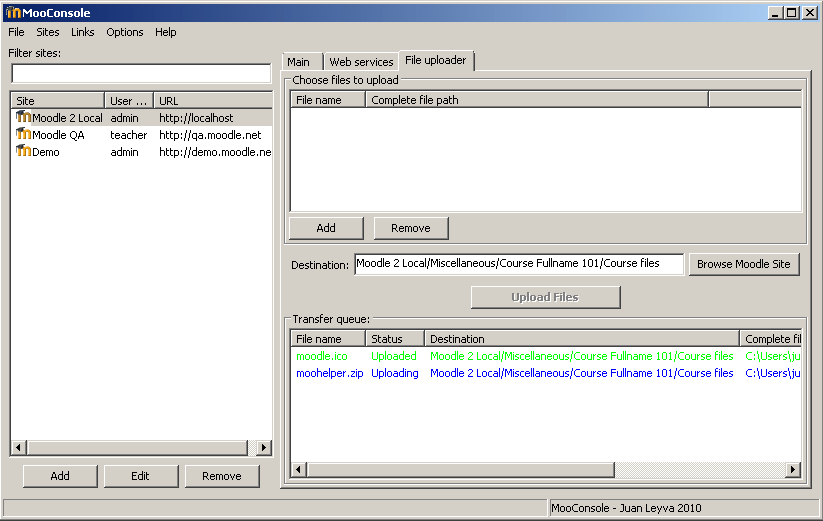Click the transfer queue horizontal scrollbar thumb
The height and width of the screenshot is (521, 823).
tap(460, 469)
